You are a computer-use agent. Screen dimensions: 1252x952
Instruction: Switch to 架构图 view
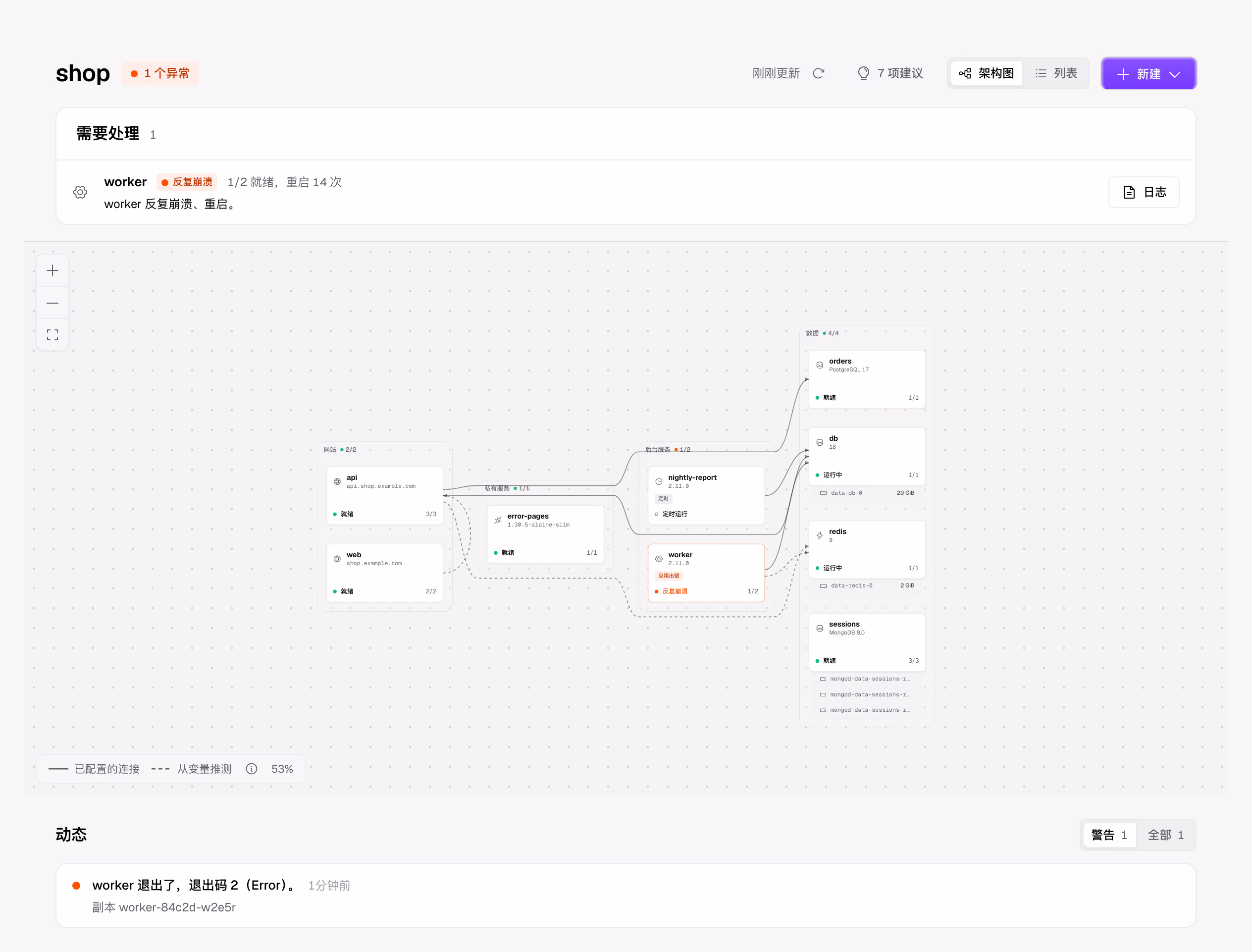click(987, 74)
